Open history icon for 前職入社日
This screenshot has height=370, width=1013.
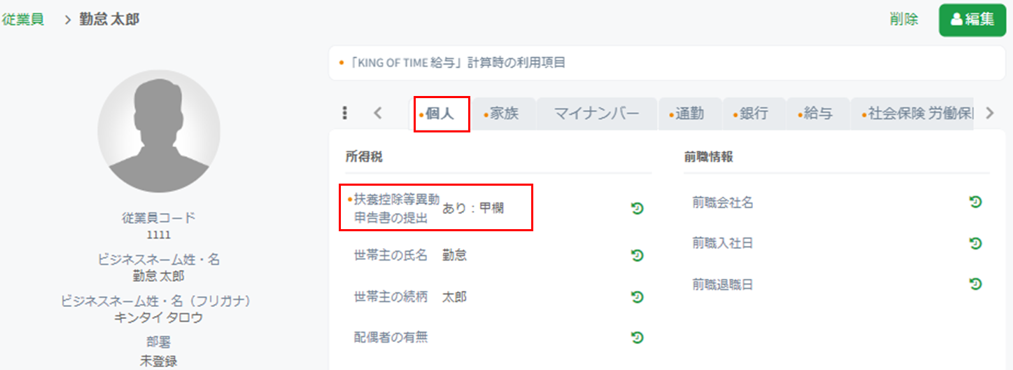[976, 243]
